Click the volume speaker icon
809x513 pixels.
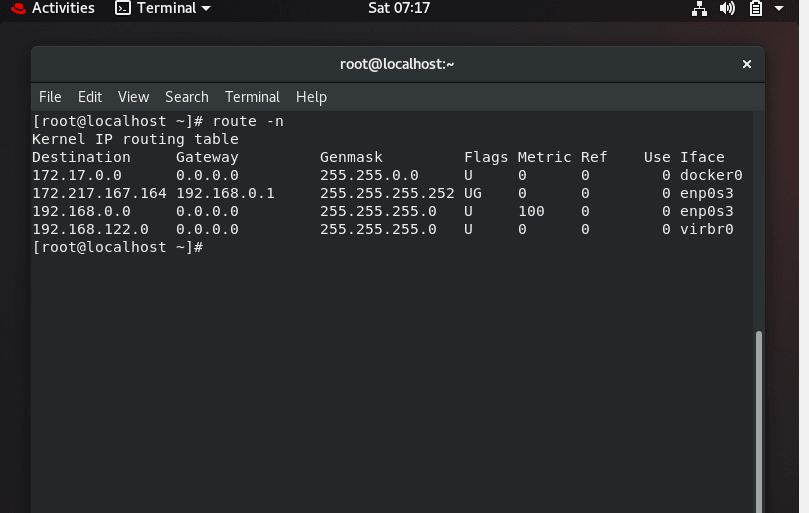pos(727,8)
